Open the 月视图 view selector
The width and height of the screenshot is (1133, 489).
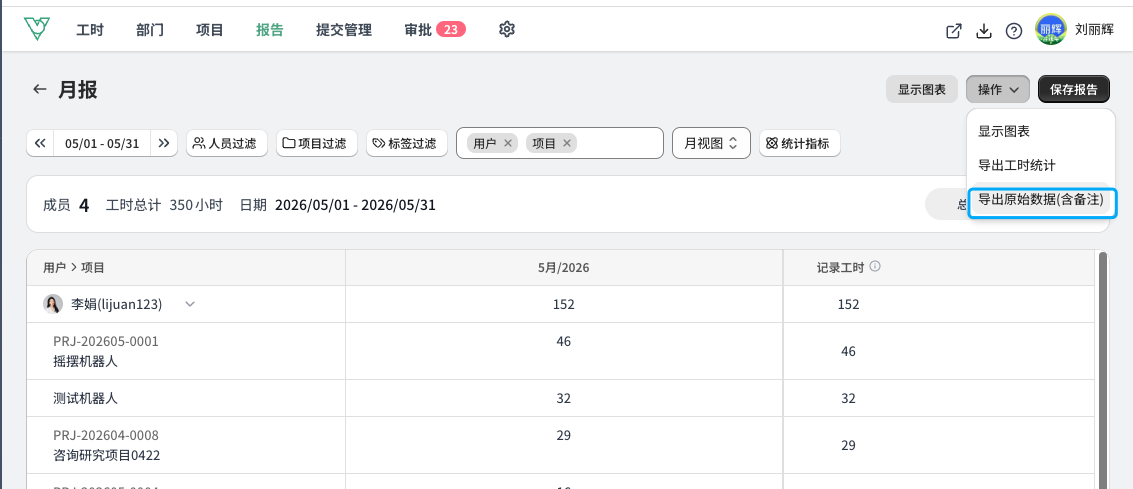coord(711,143)
